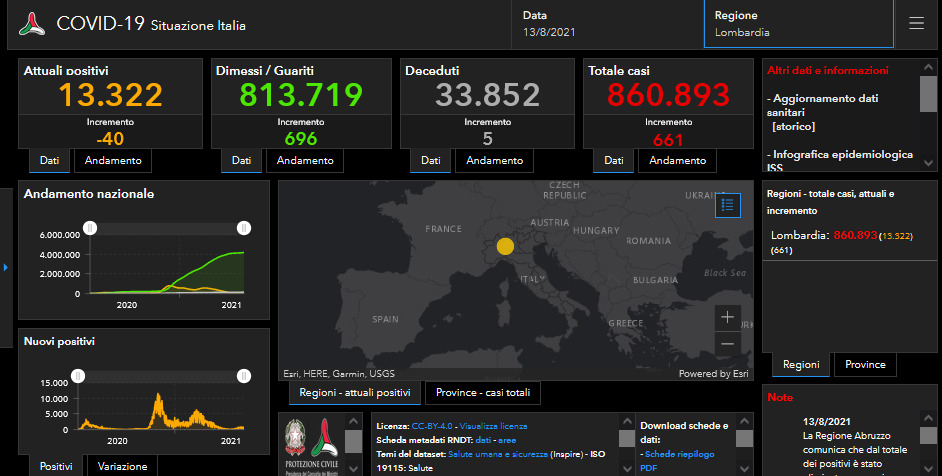Switch Attuali positivi card to Andamento
The height and width of the screenshot is (476, 942).
[113, 160]
